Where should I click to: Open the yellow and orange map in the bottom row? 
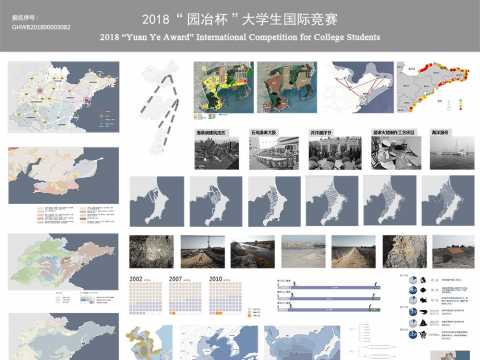(149, 343)
